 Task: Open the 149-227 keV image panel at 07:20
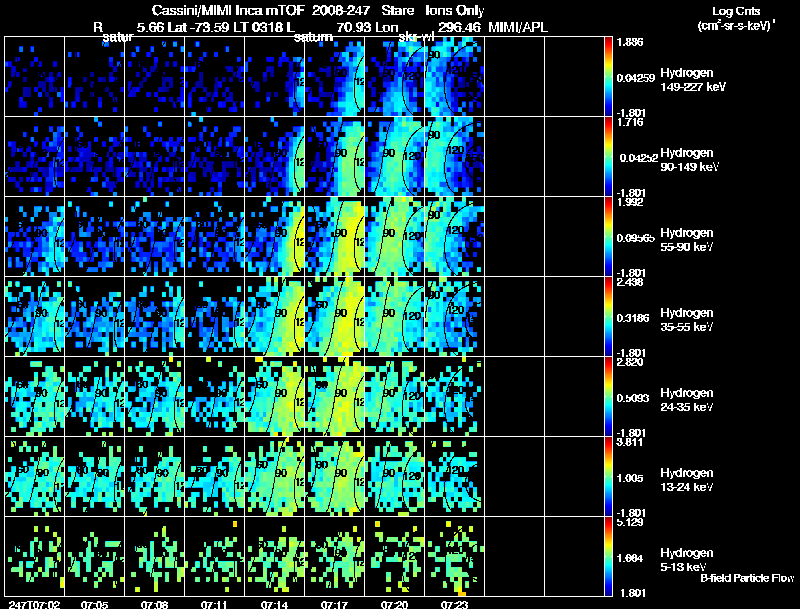[394, 77]
